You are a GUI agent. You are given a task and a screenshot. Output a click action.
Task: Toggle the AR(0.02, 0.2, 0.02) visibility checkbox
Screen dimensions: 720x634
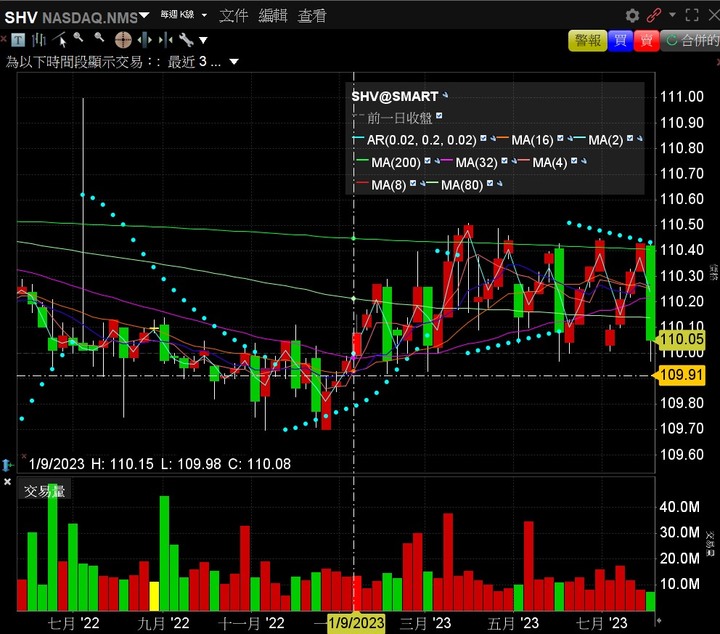[x=483, y=138]
